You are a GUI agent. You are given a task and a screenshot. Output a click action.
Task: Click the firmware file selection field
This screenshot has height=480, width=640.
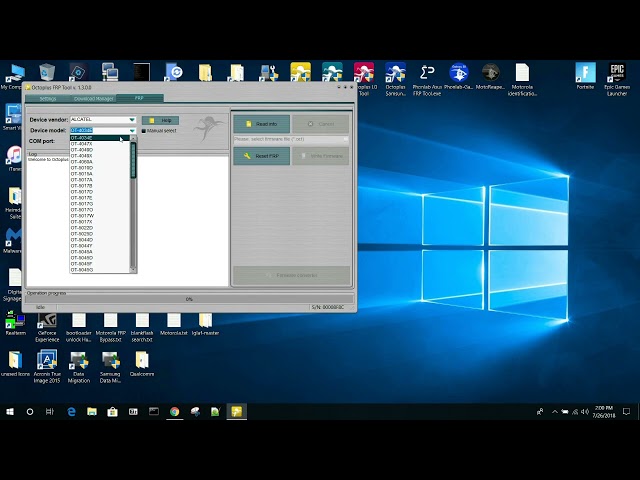[x=291, y=139]
